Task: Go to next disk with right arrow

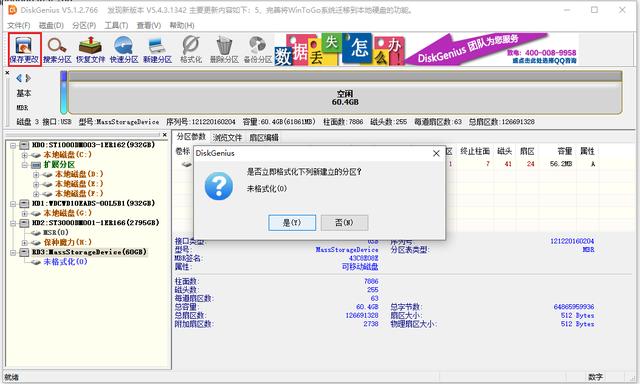Action: click(x=28, y=78)
